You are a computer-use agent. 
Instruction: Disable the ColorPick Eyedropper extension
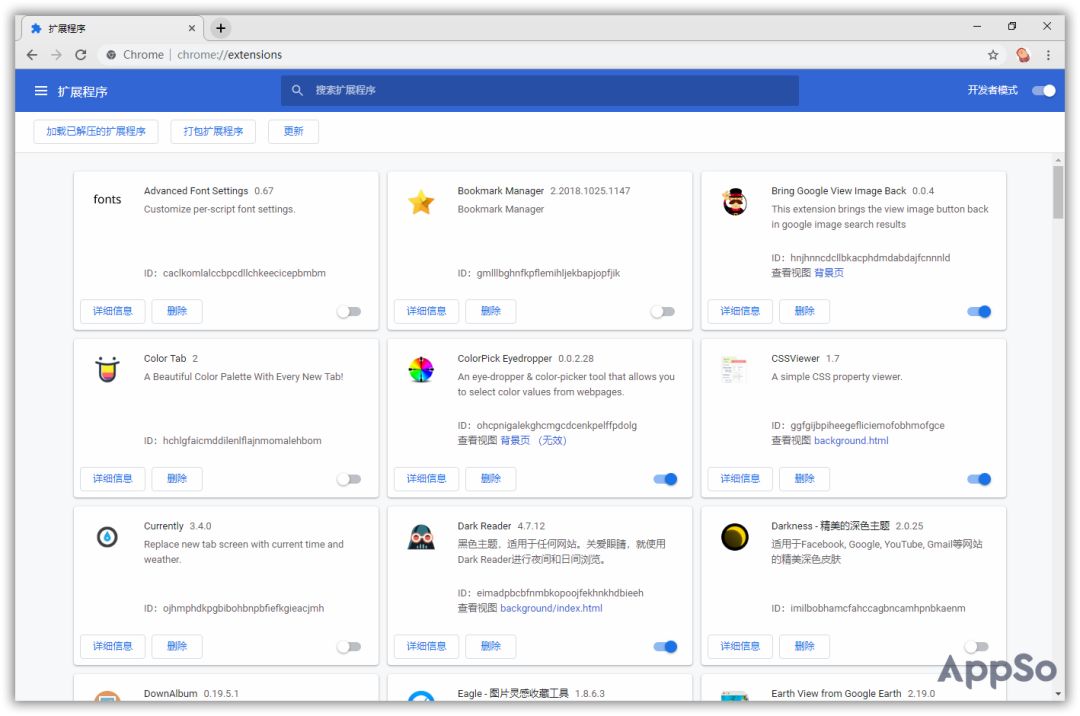click(x=665, y=479)
